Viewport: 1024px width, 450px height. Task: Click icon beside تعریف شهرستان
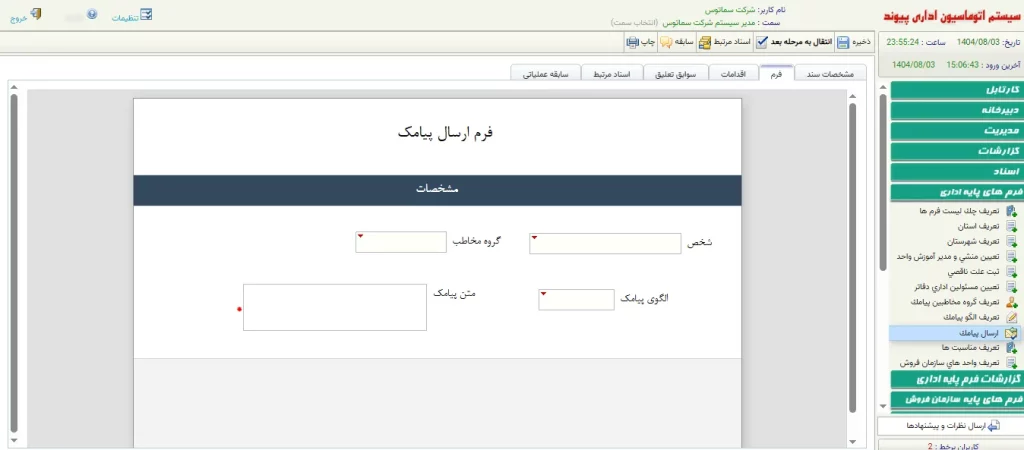1012,241
